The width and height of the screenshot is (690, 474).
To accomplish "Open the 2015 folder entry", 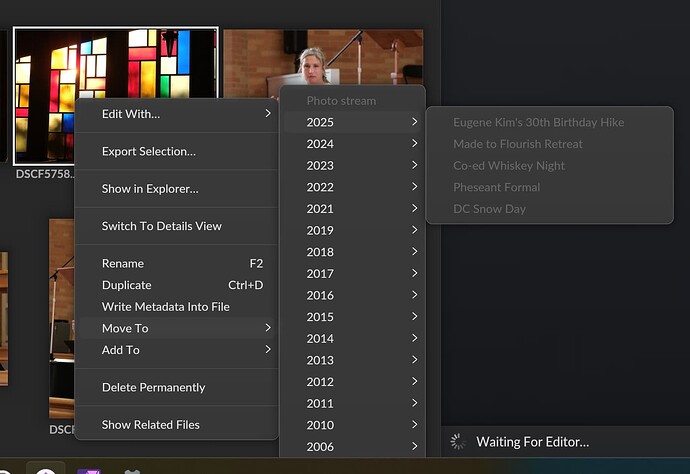I will [352, 316].
